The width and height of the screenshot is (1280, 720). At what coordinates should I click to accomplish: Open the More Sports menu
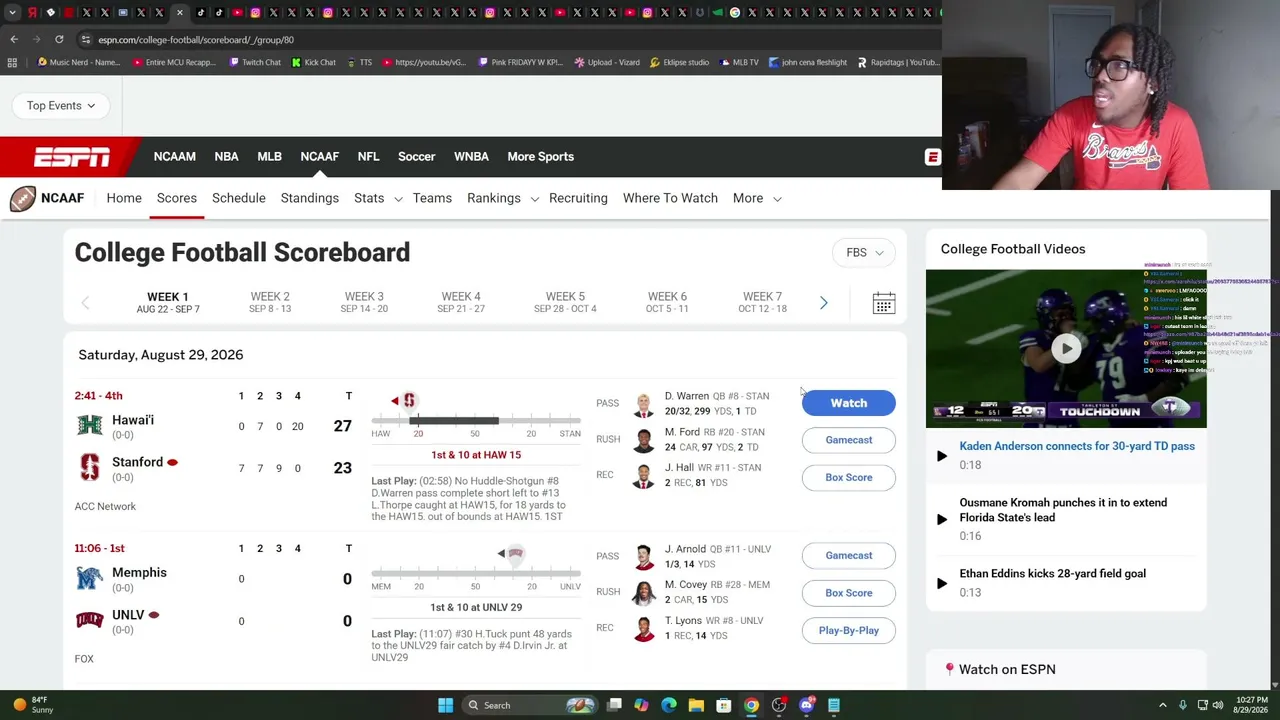click(540, 157)
